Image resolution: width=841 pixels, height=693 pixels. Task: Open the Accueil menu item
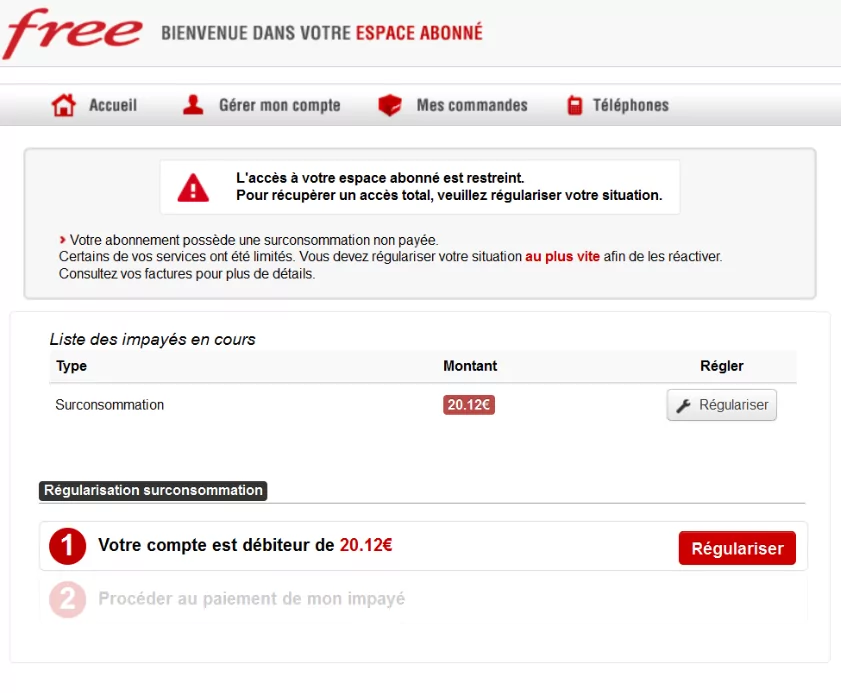coord(113,105)
